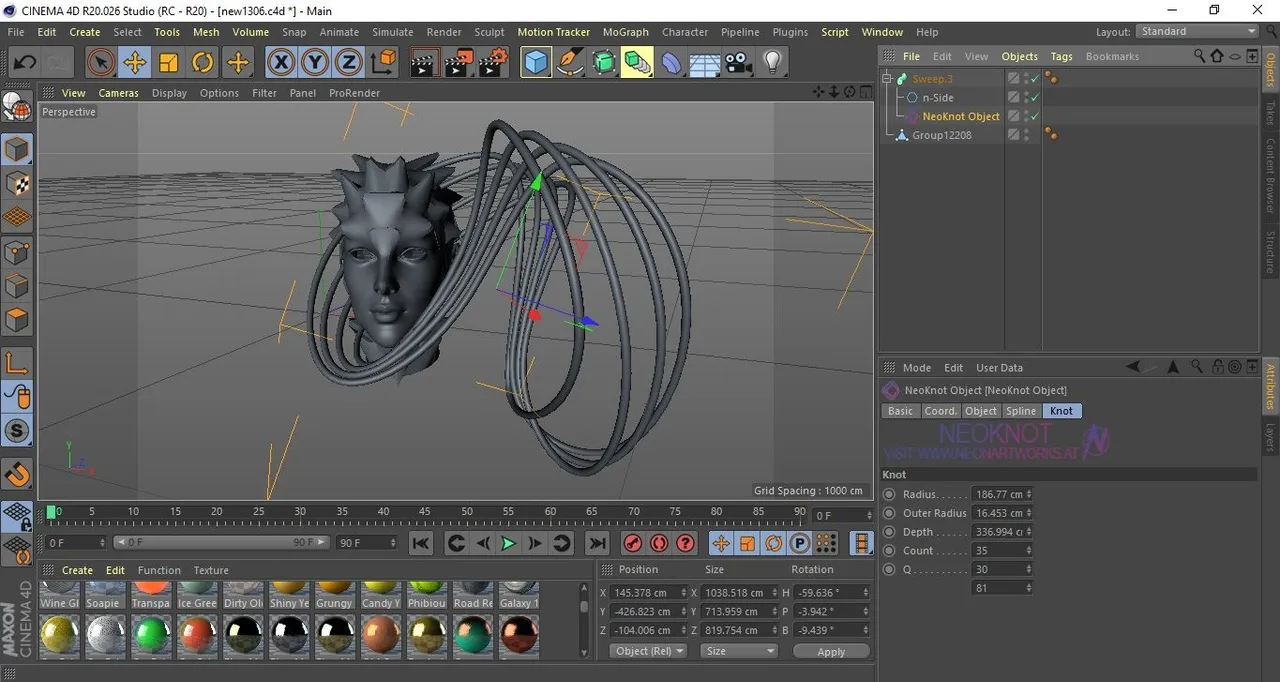The image size is (1280, 682).
Task: Click Make Editable icon
Action: (17, 106)
